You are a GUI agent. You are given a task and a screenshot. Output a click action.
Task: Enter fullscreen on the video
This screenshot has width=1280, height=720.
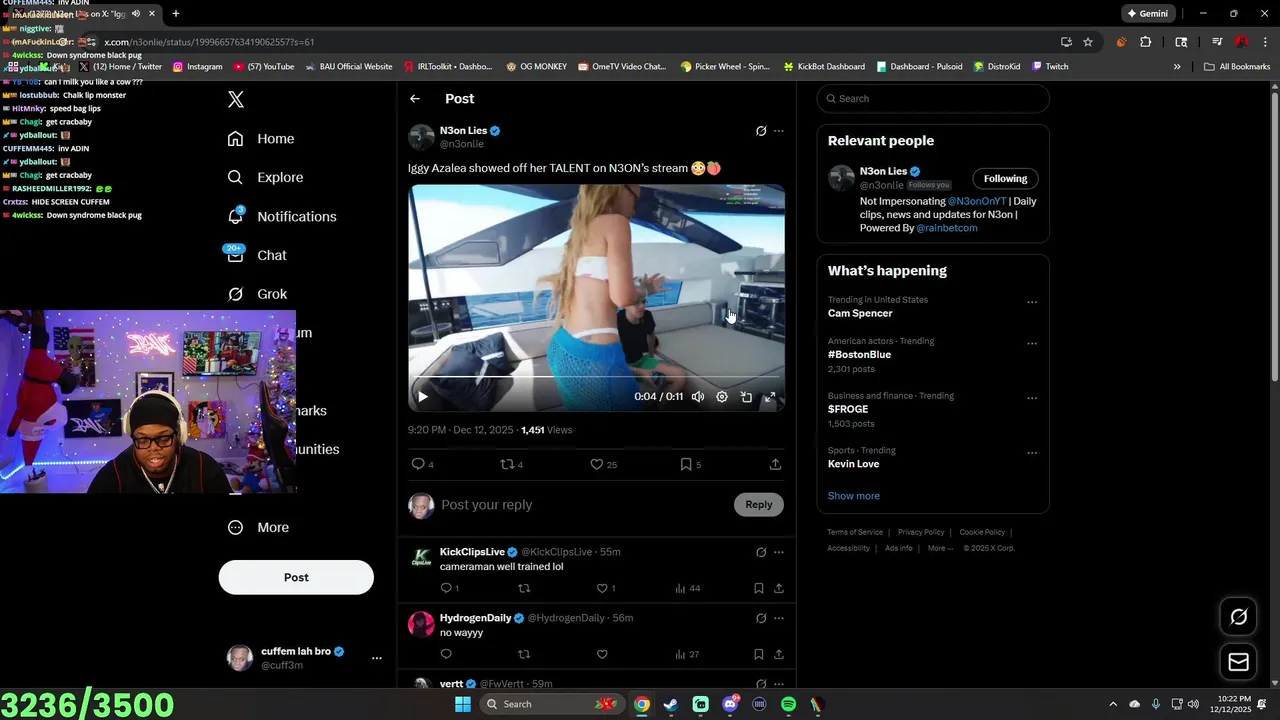point(770,397)
